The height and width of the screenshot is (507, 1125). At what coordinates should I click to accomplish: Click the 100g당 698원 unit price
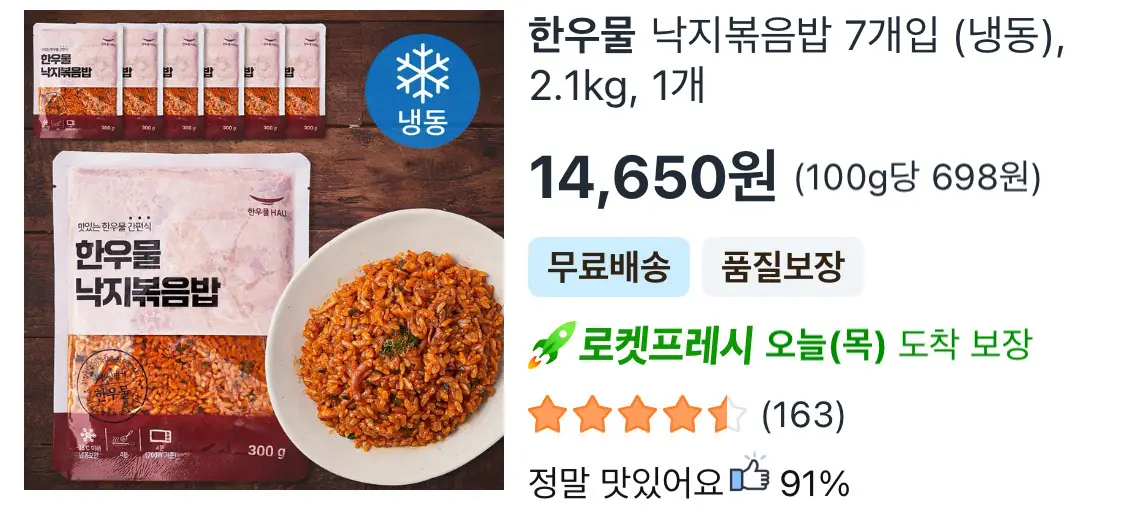pos(918,179)
